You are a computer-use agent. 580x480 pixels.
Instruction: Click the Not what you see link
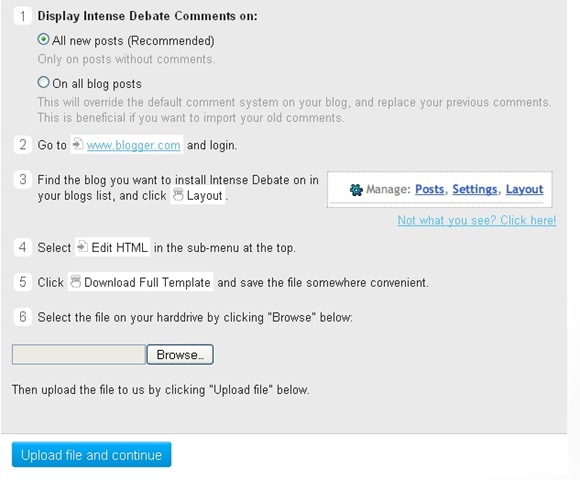(x=477, y=220)
